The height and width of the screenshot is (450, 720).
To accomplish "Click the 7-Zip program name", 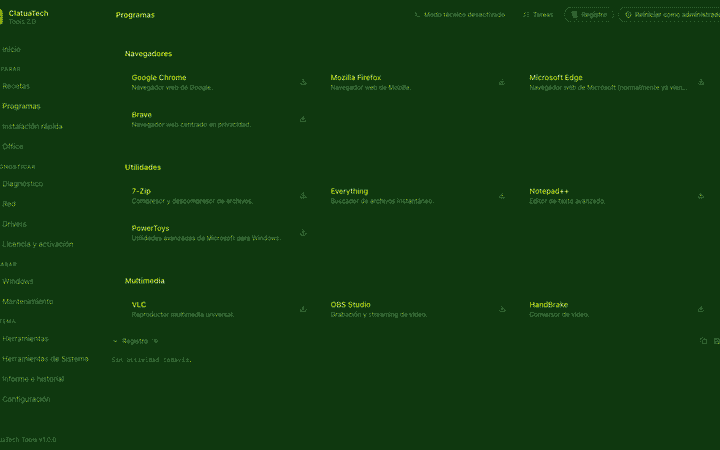I will tap(141, 191).
